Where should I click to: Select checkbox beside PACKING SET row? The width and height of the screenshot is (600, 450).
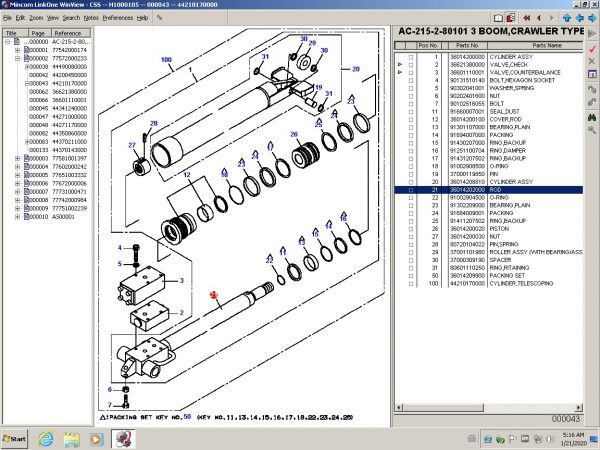(x=411, y=276)
